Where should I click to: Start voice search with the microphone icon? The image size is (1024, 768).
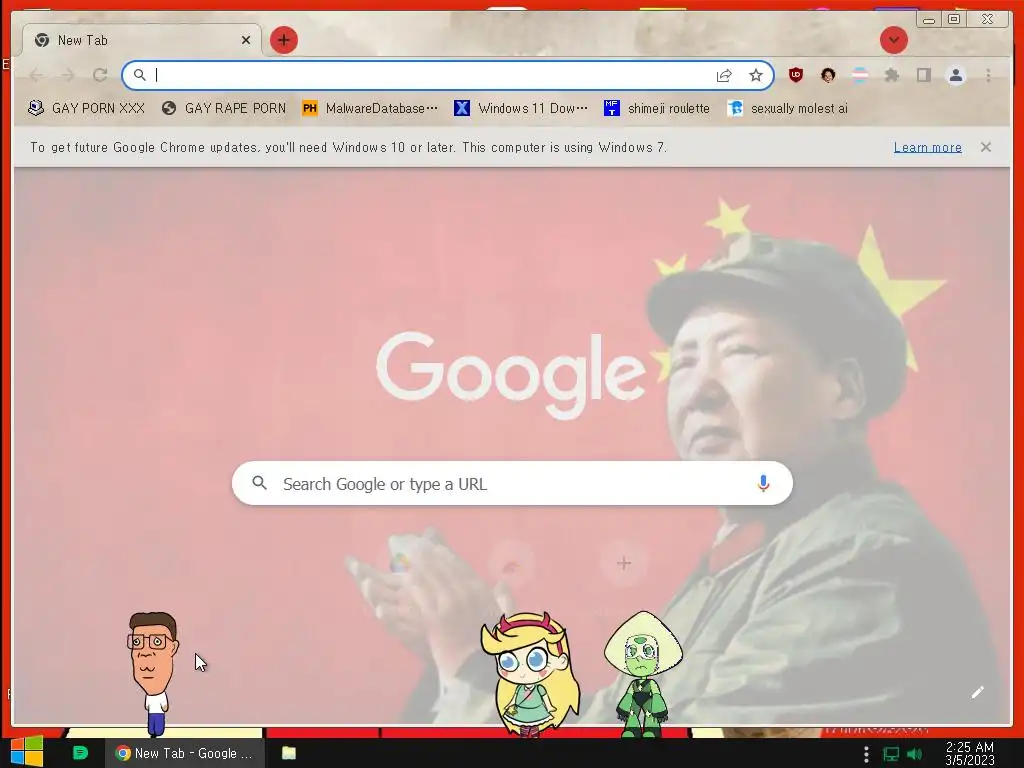763,483
